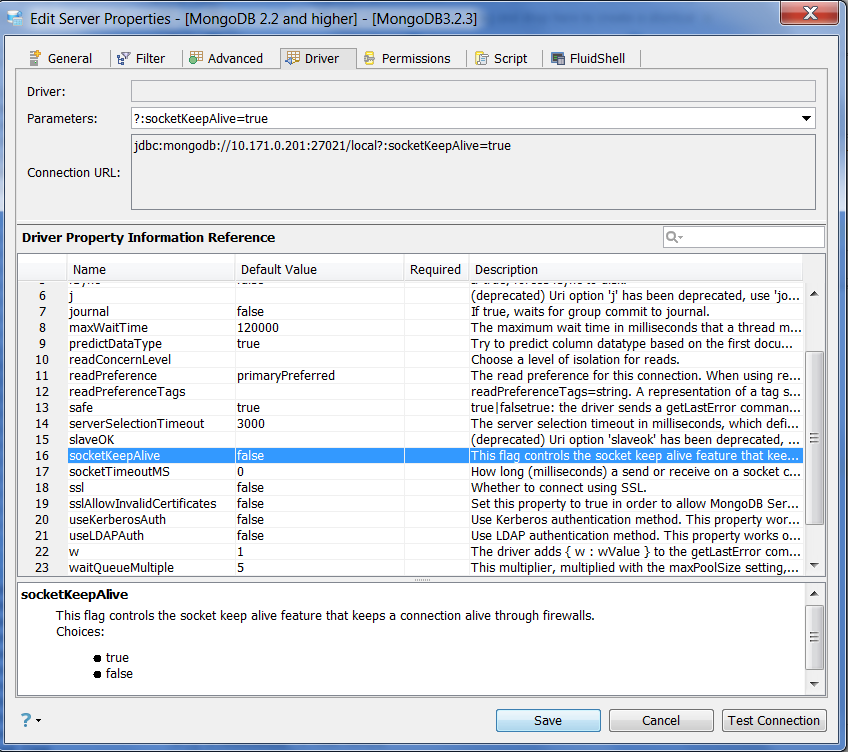Click the 'true' choice in description
This screenshot has height=752, width=848.
(x=117, y=657)
